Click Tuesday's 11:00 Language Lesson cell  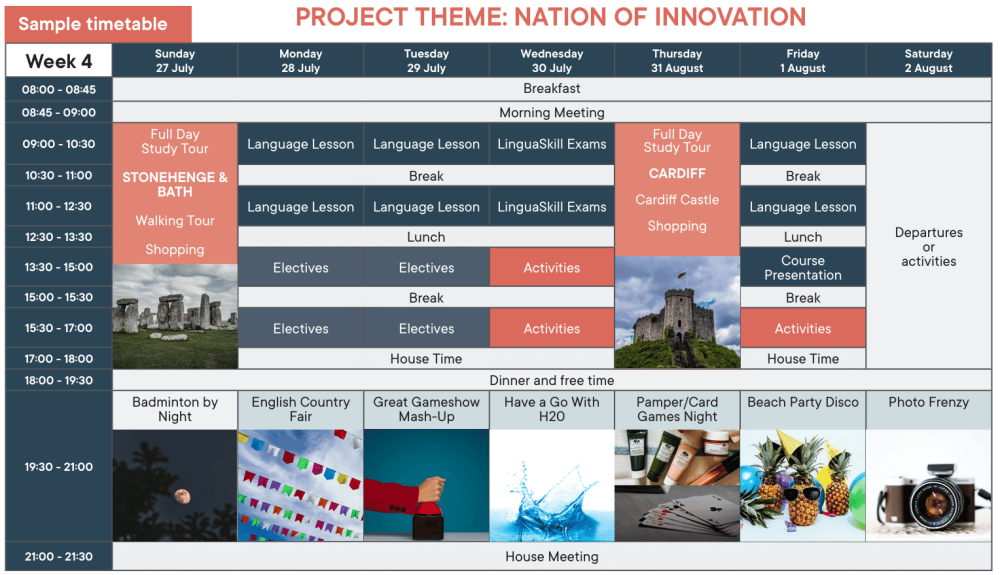[426, 207]
